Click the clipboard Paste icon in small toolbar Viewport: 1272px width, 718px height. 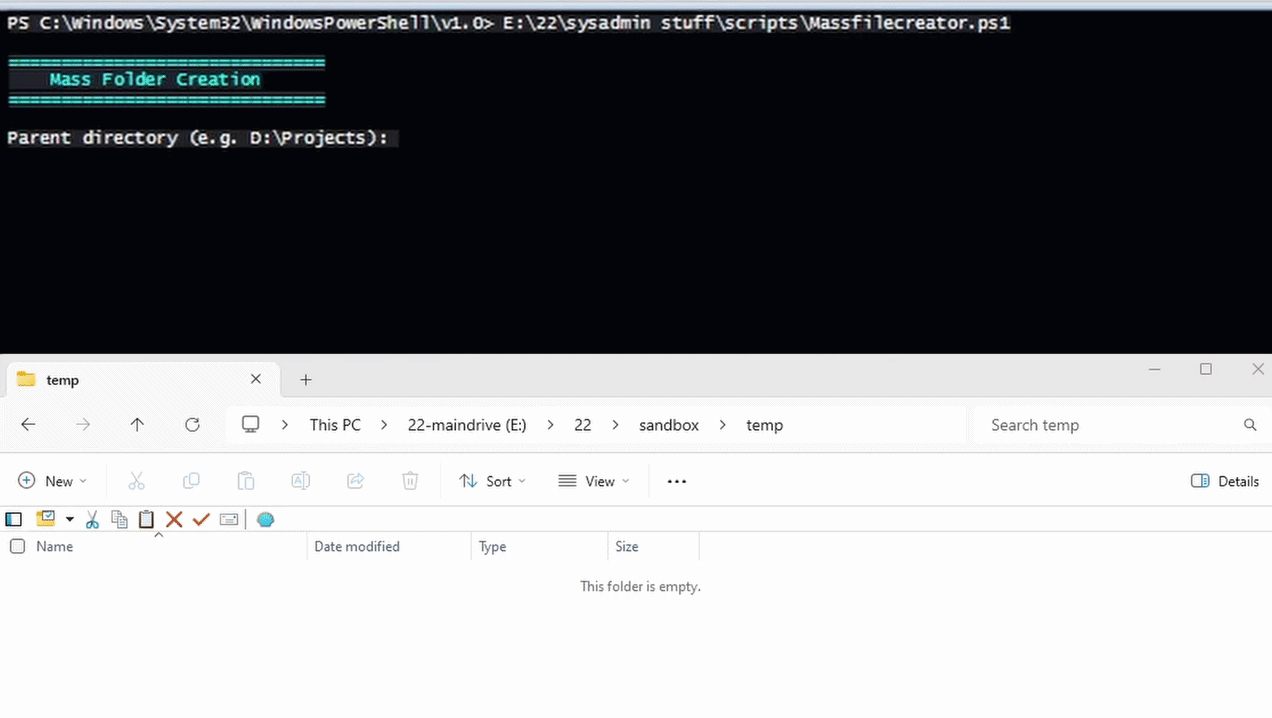[x=147, y=519]
